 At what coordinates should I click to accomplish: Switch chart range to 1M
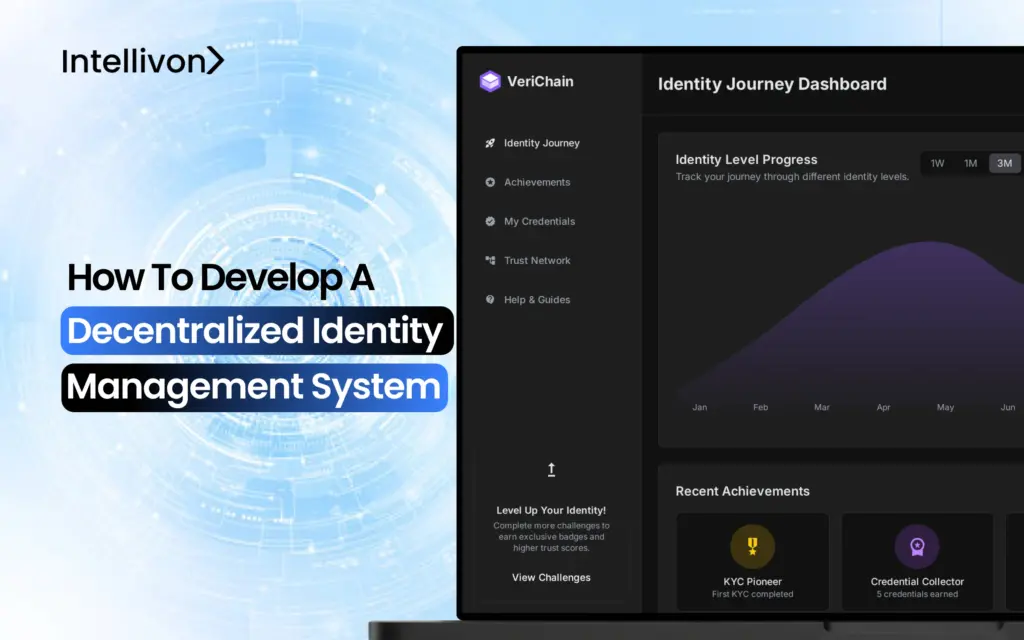pos(970,162)
